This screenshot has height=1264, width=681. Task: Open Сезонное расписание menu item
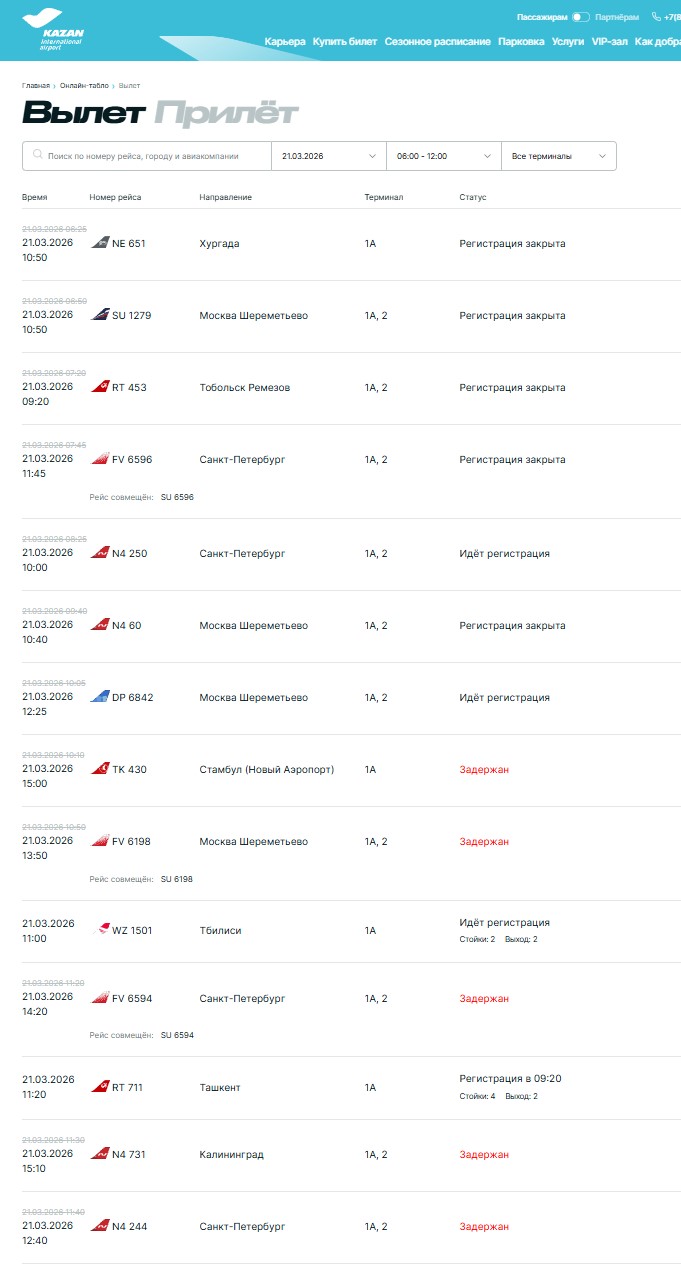point(437,42)
